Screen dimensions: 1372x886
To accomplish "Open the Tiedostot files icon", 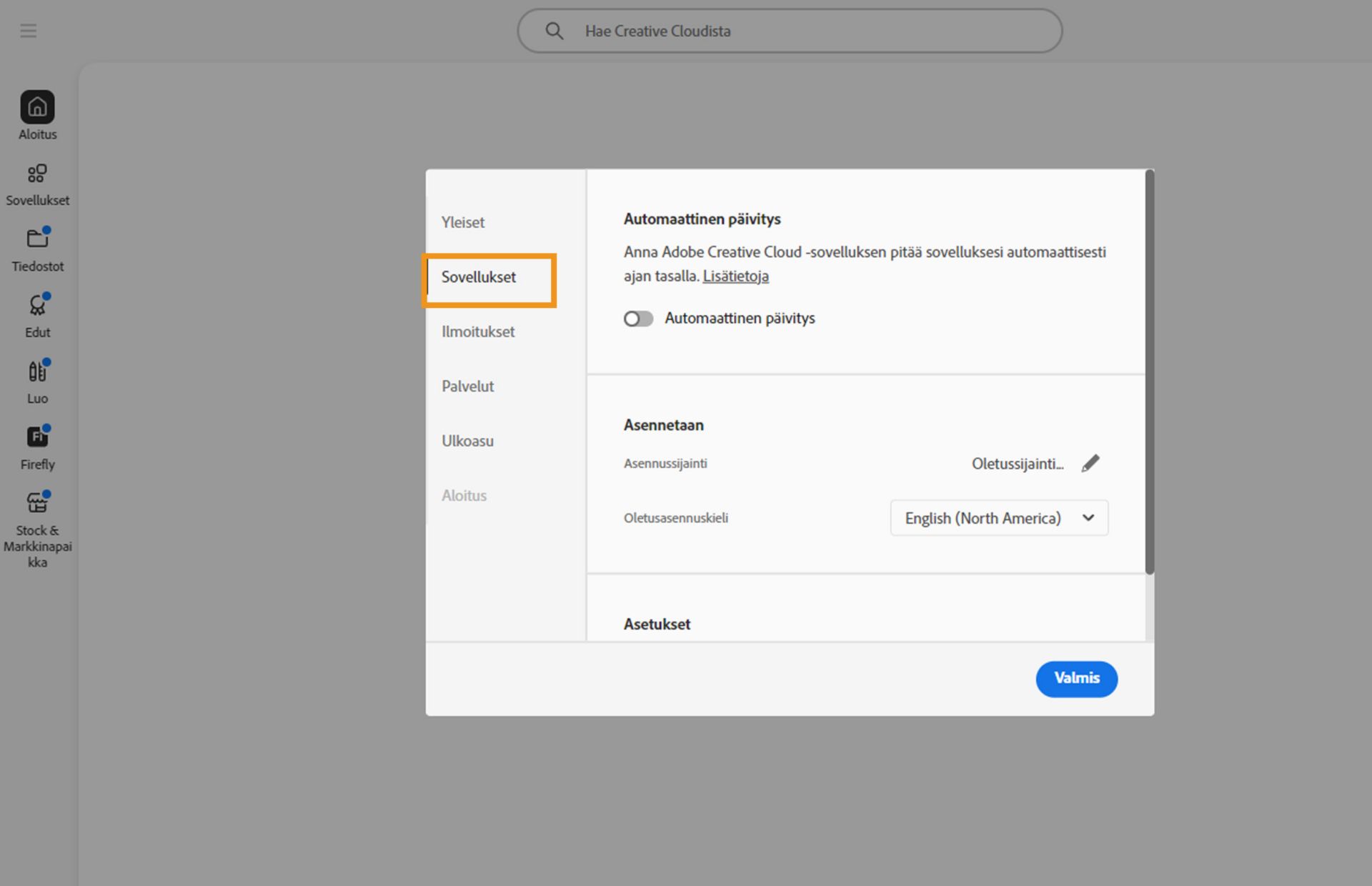I will [37, 239].
